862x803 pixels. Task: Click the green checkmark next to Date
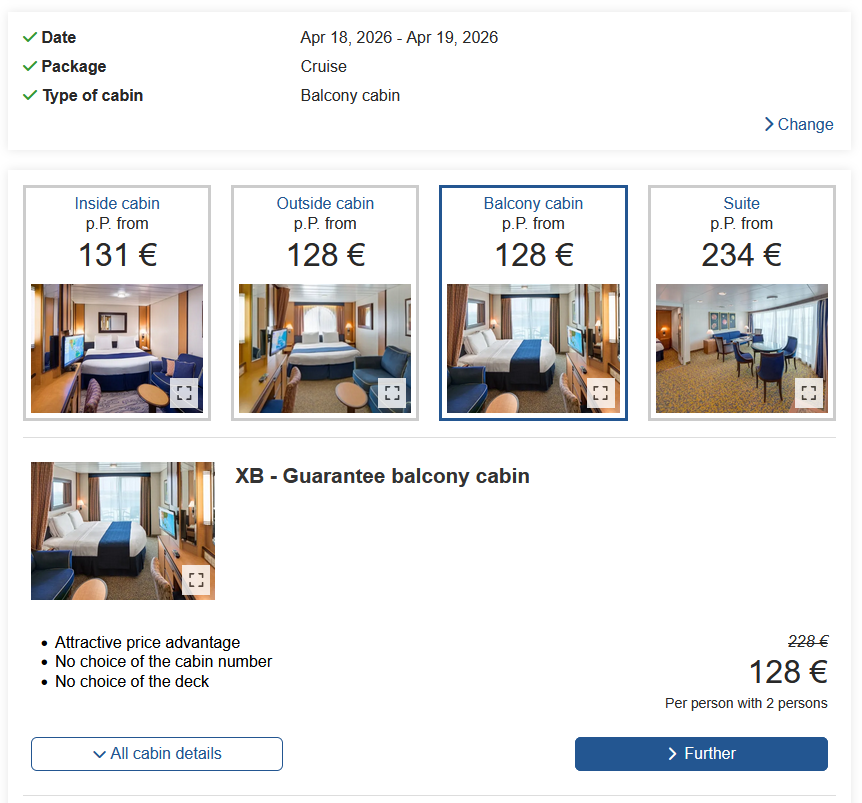30,38
